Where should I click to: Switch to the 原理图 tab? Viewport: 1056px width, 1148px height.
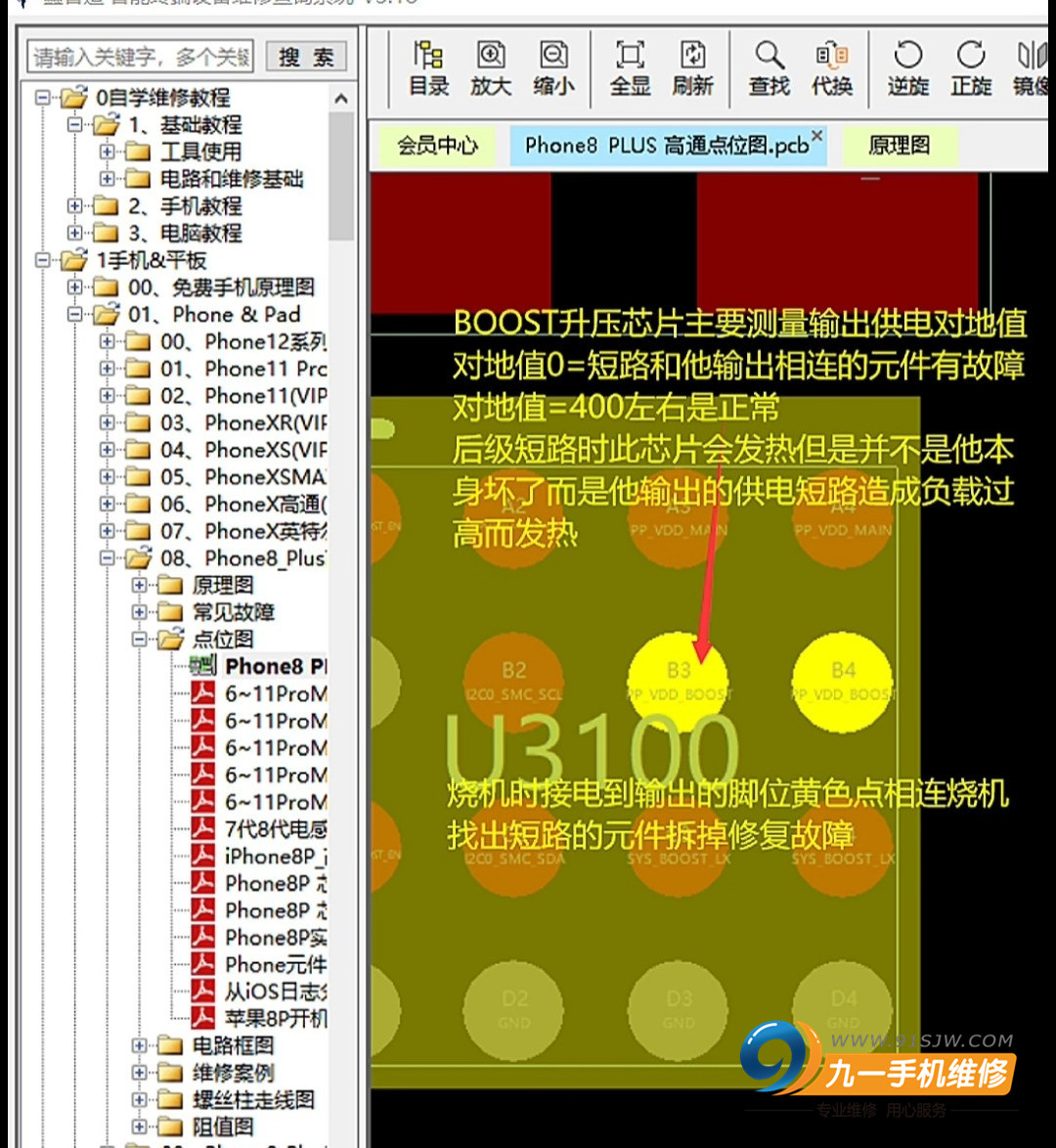[900, 145]
